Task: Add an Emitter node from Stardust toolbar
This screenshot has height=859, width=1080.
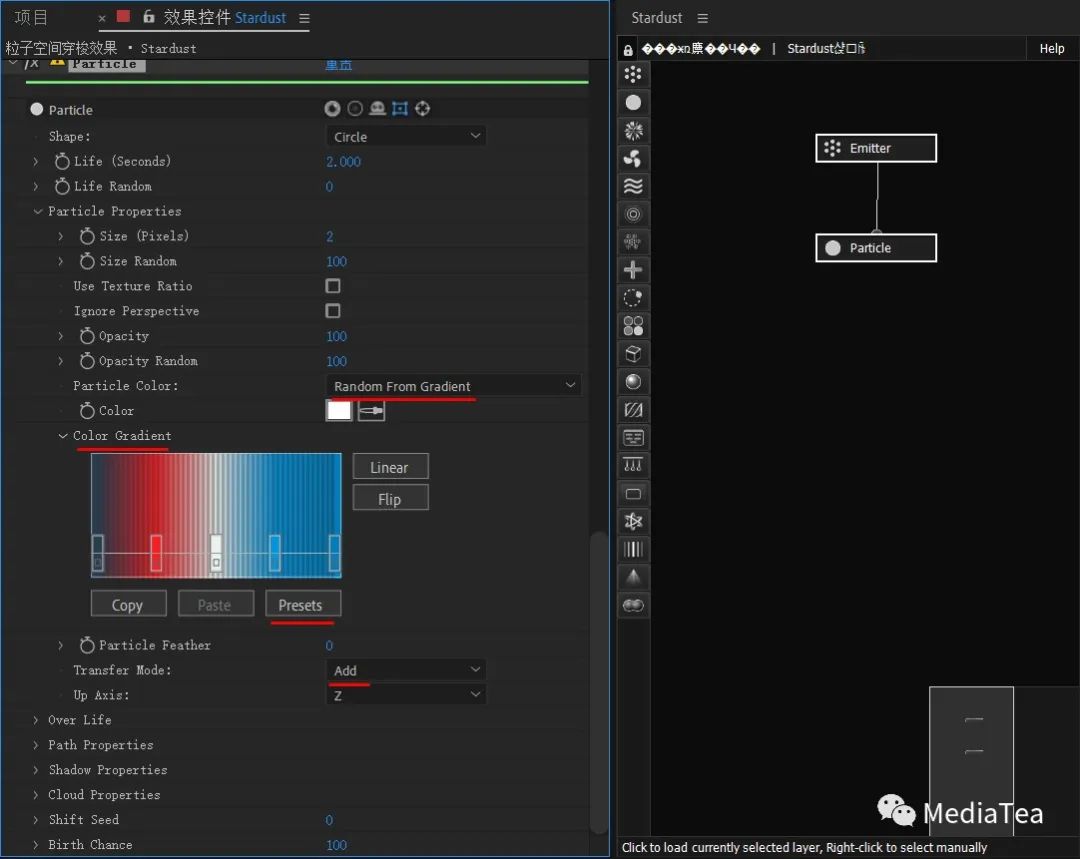Action: [x=633, y=74]
